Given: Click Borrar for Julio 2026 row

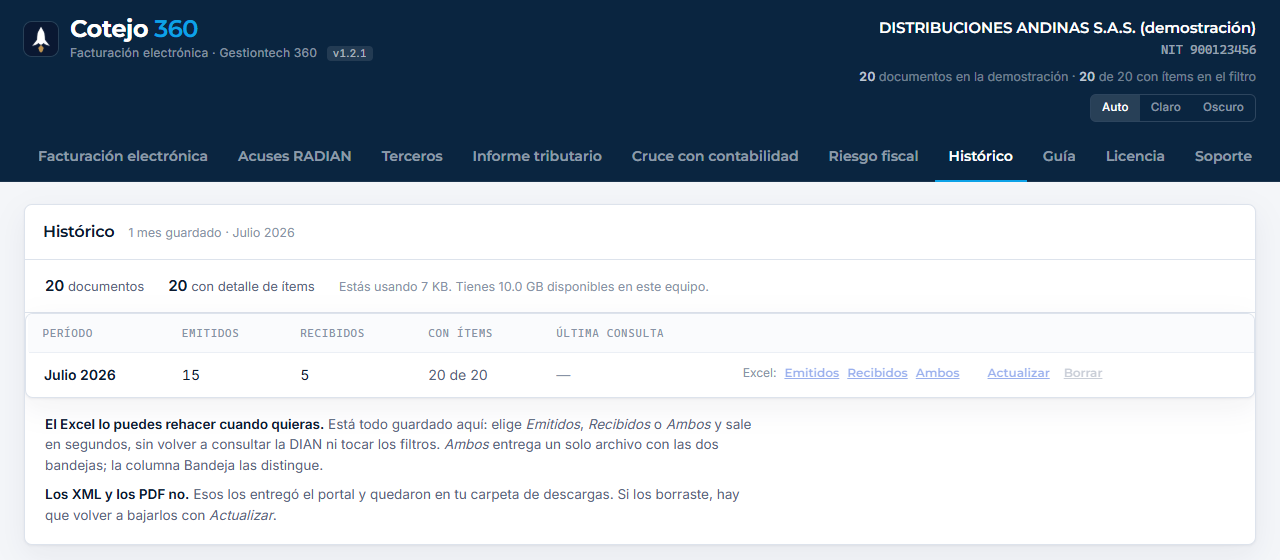Looking at the screenshot, I should click(x=1083, y=373).
